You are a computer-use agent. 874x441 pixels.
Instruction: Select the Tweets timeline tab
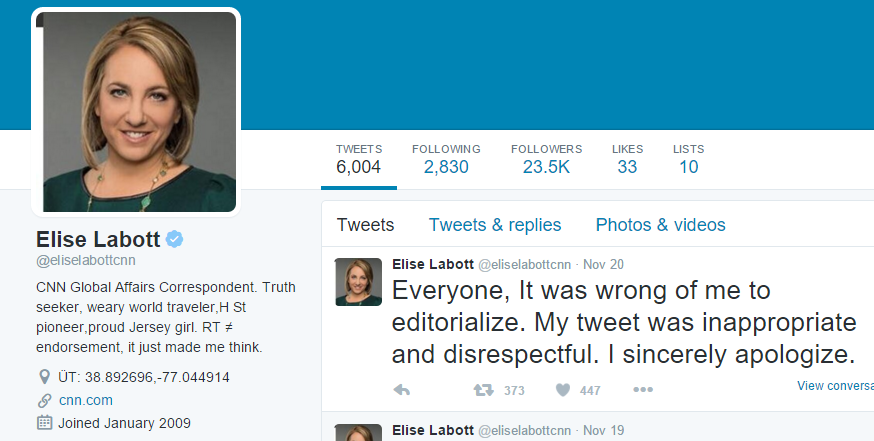pos(365,225)
